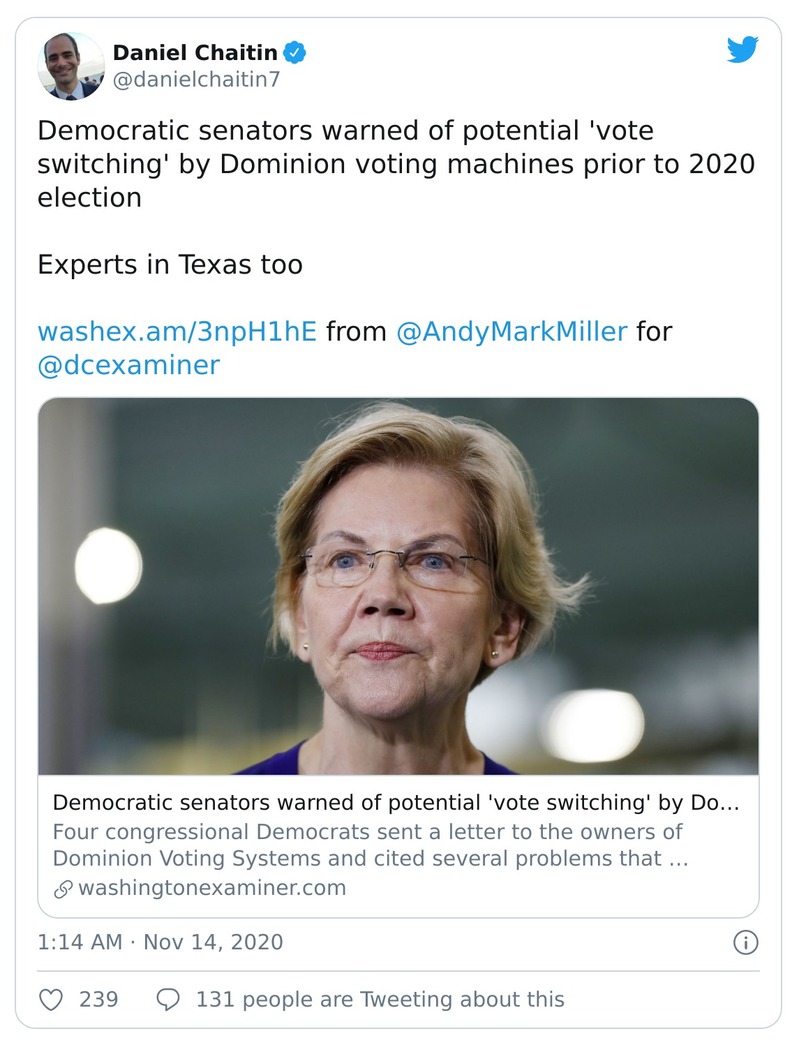This screenshot has width=799, height=1045.
Task: Open the @danielchaitin7 handle
Action: click(197, 80)
